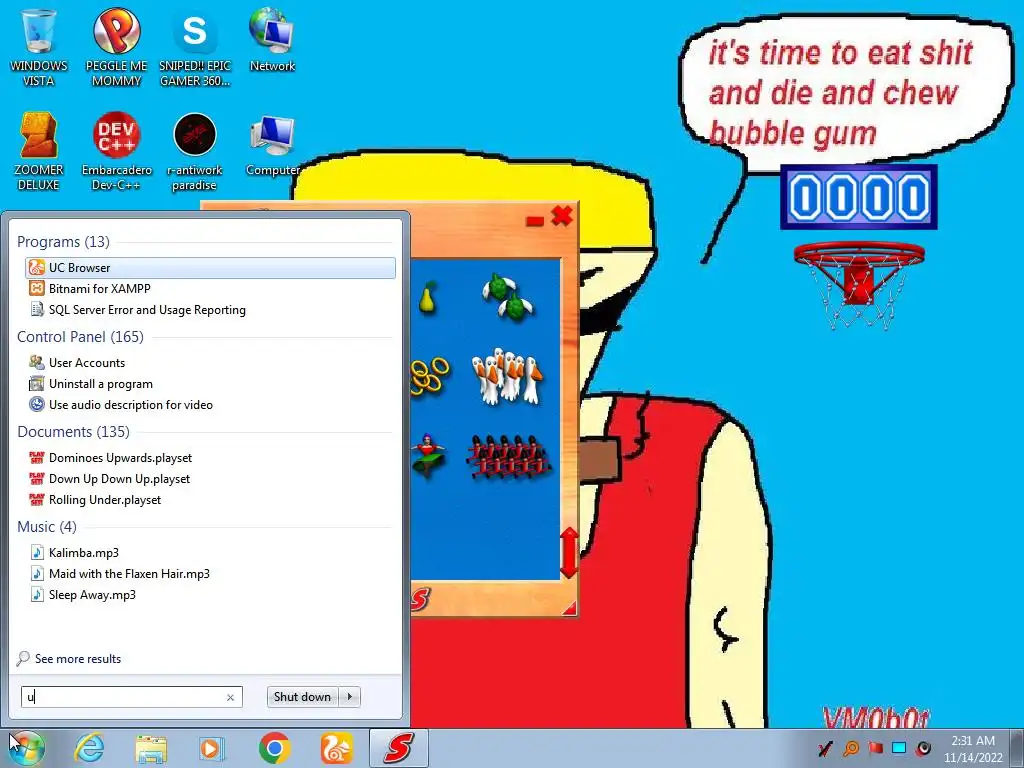Click the 0000 score counter widget
Image resolution: width=1024 pixels, height=768 pixels.
click(859, 197)
